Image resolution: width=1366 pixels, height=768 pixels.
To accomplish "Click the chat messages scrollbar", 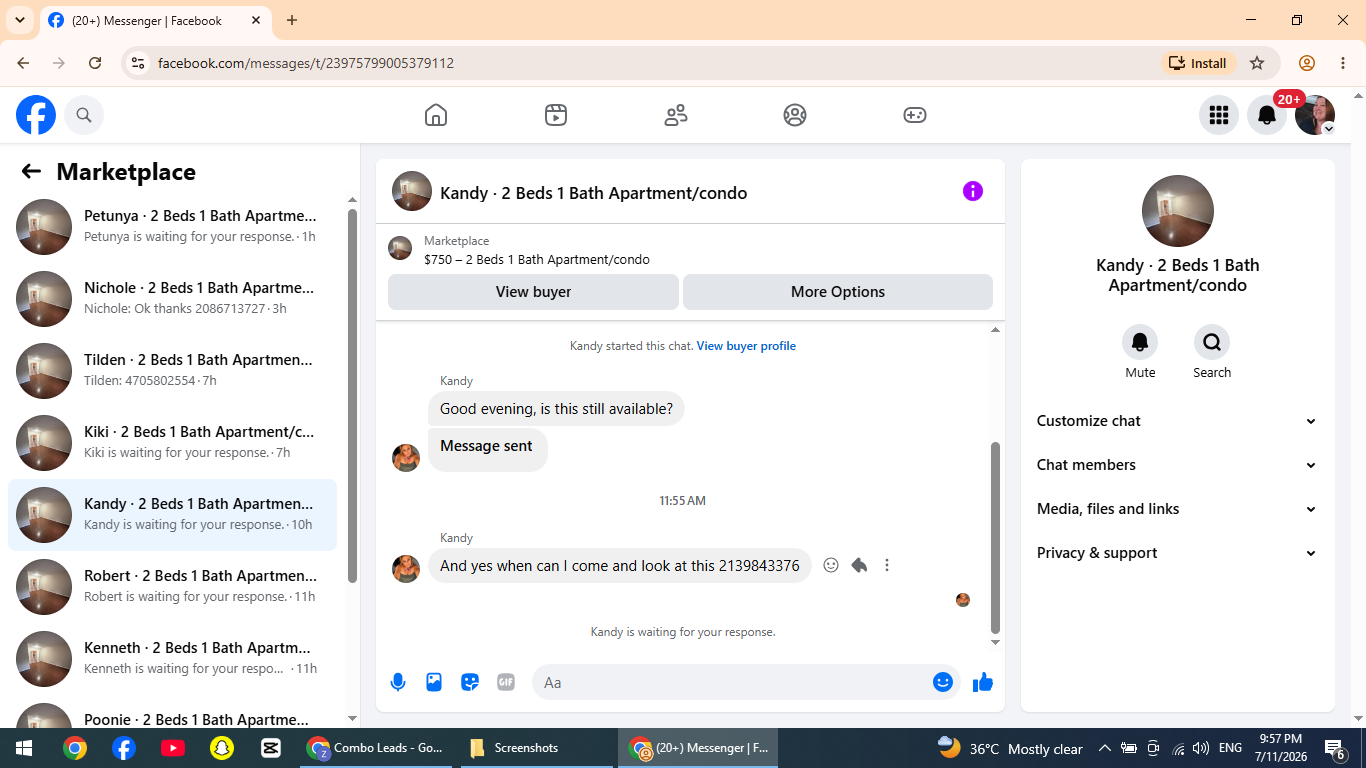I will pos(995,538).
